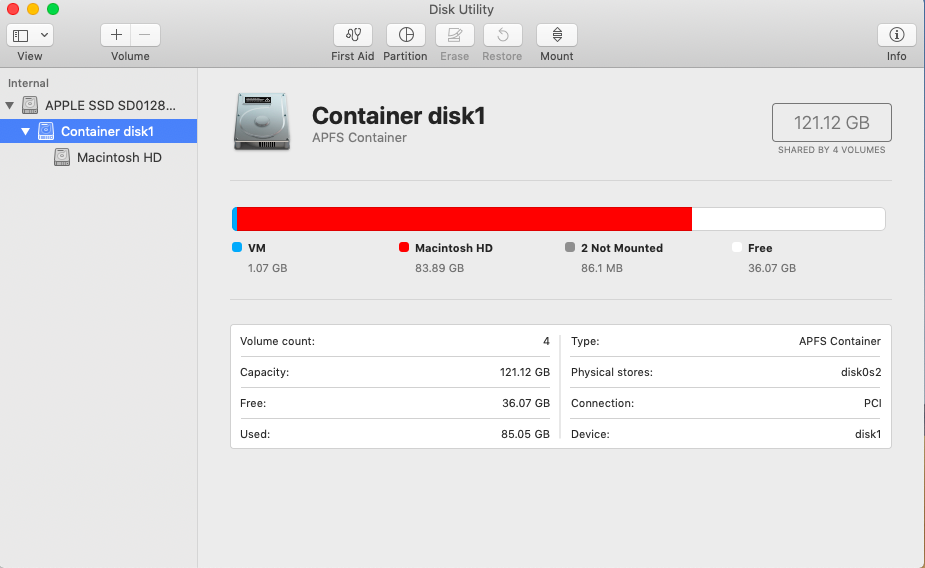The image size is (925, 568).
Task: Click the Restore toolbar icon
Action: coord(503,35)
